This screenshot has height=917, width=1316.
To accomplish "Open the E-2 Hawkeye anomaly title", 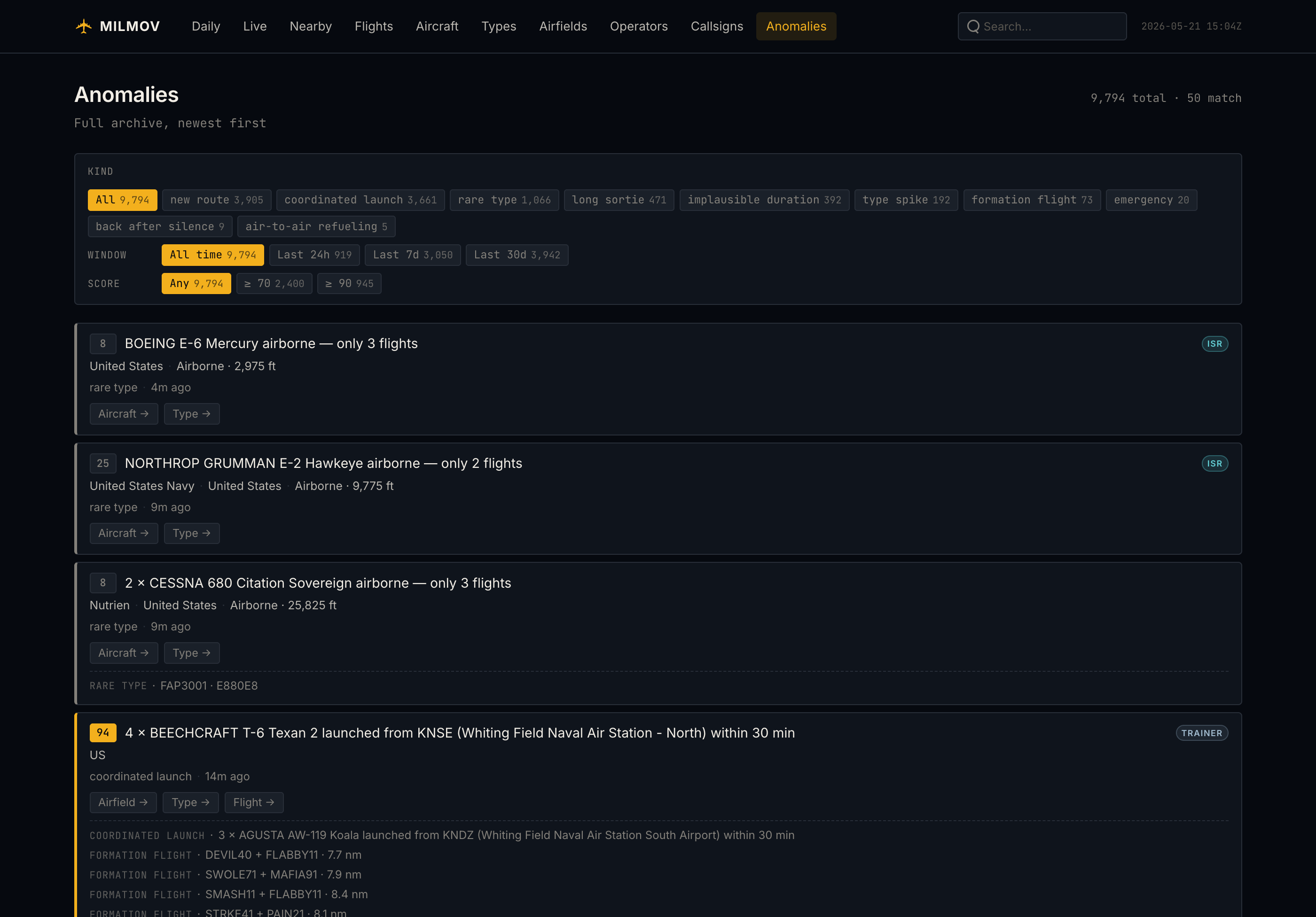I will click(323, 463).
